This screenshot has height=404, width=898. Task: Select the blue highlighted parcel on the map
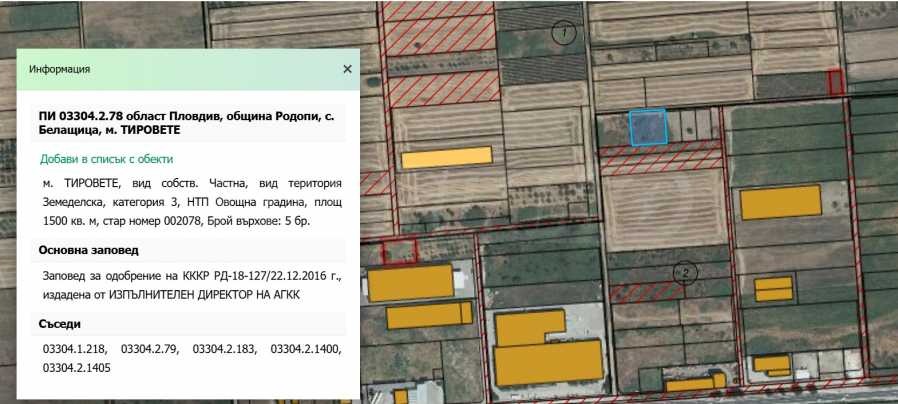[x=648, y=127]
